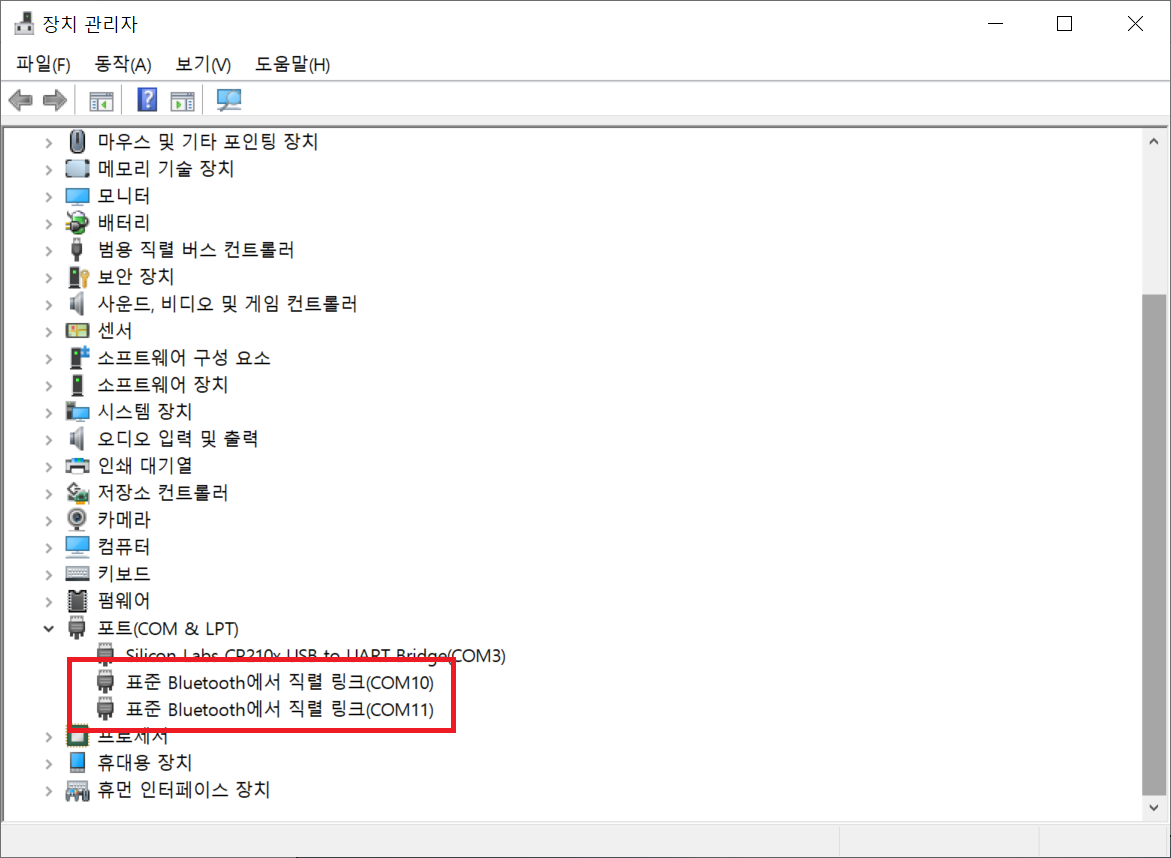Click the battery icon next to 배터리
Image resolution: width=1171 pixels, height=858 pixels.
(77, 223)
